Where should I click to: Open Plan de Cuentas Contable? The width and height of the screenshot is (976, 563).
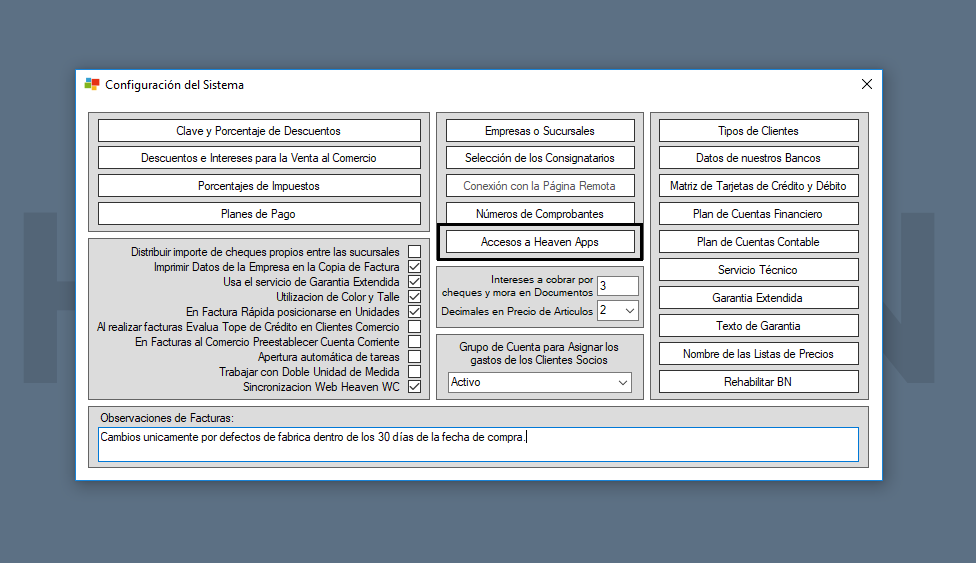pyautogui.click(x=758, y=242)
